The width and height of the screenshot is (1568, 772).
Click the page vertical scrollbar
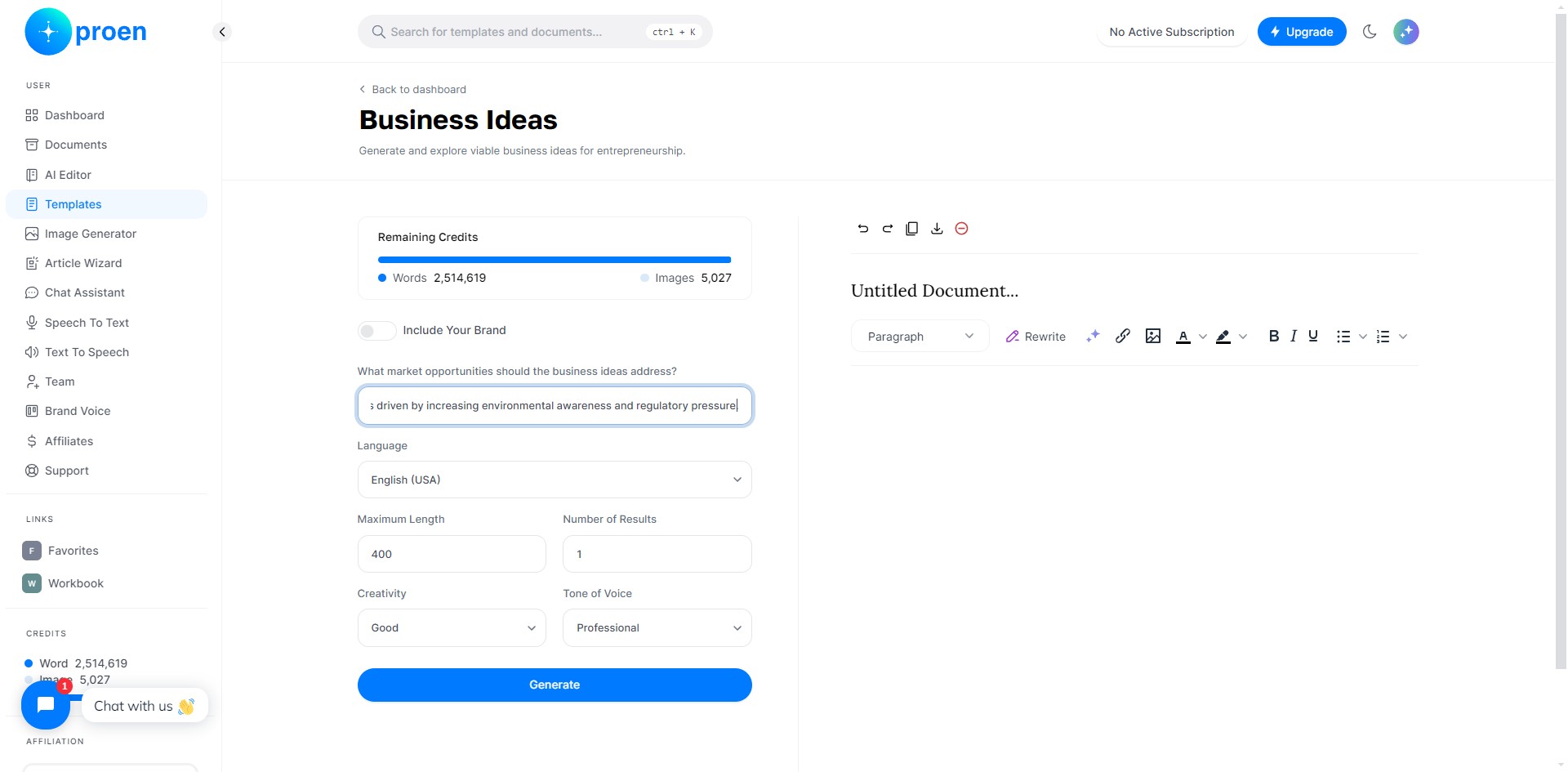coord(1561,343)
